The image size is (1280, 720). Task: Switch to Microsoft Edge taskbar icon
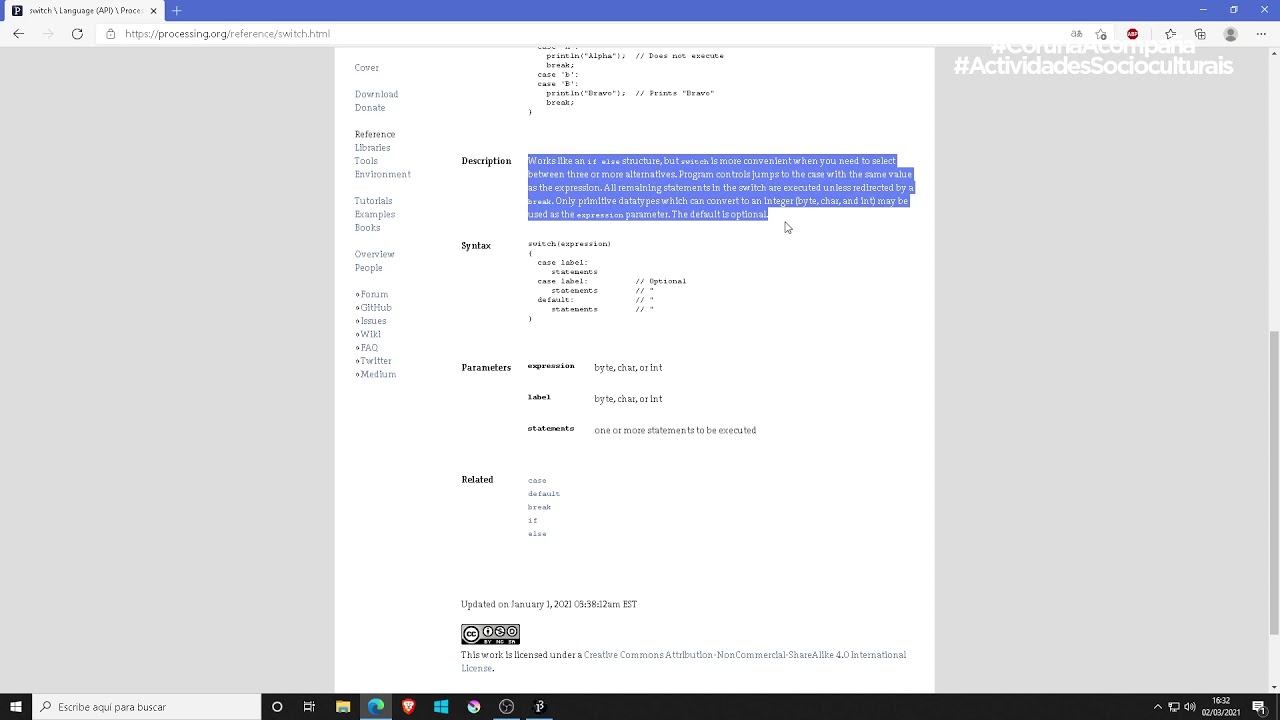point(376,707)
